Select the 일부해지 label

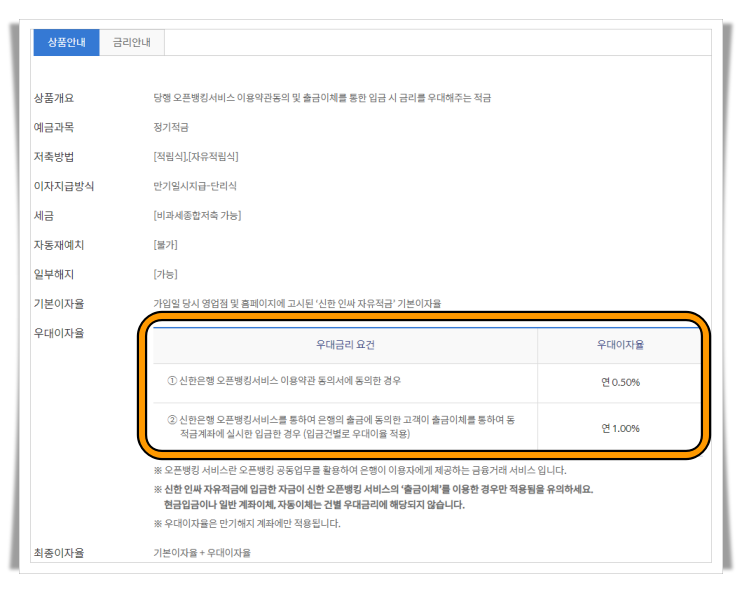[x=53, y=274]
